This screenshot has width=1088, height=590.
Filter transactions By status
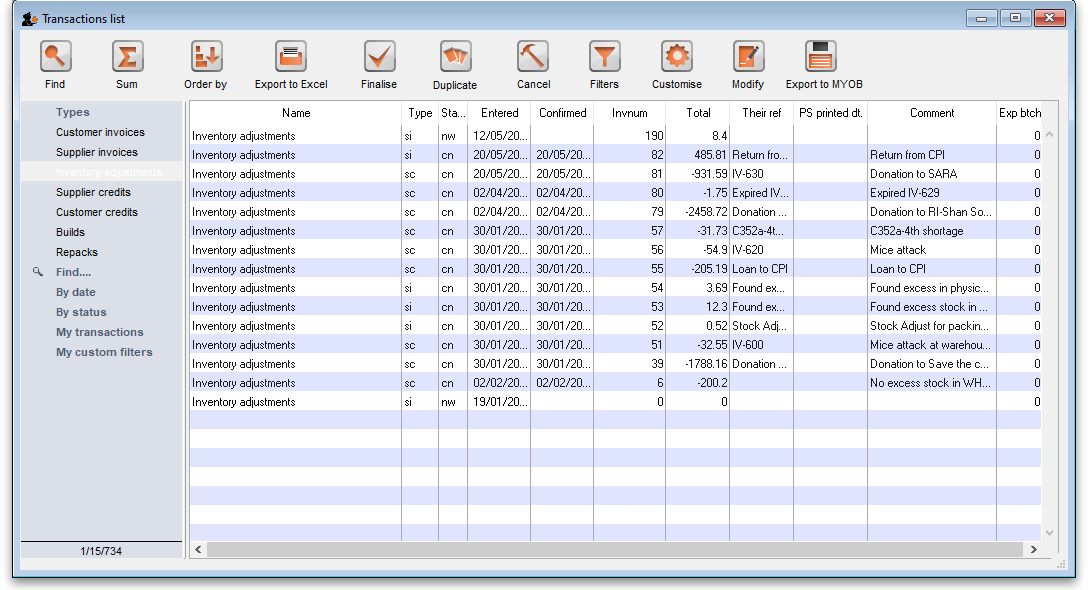pos(81,312)
